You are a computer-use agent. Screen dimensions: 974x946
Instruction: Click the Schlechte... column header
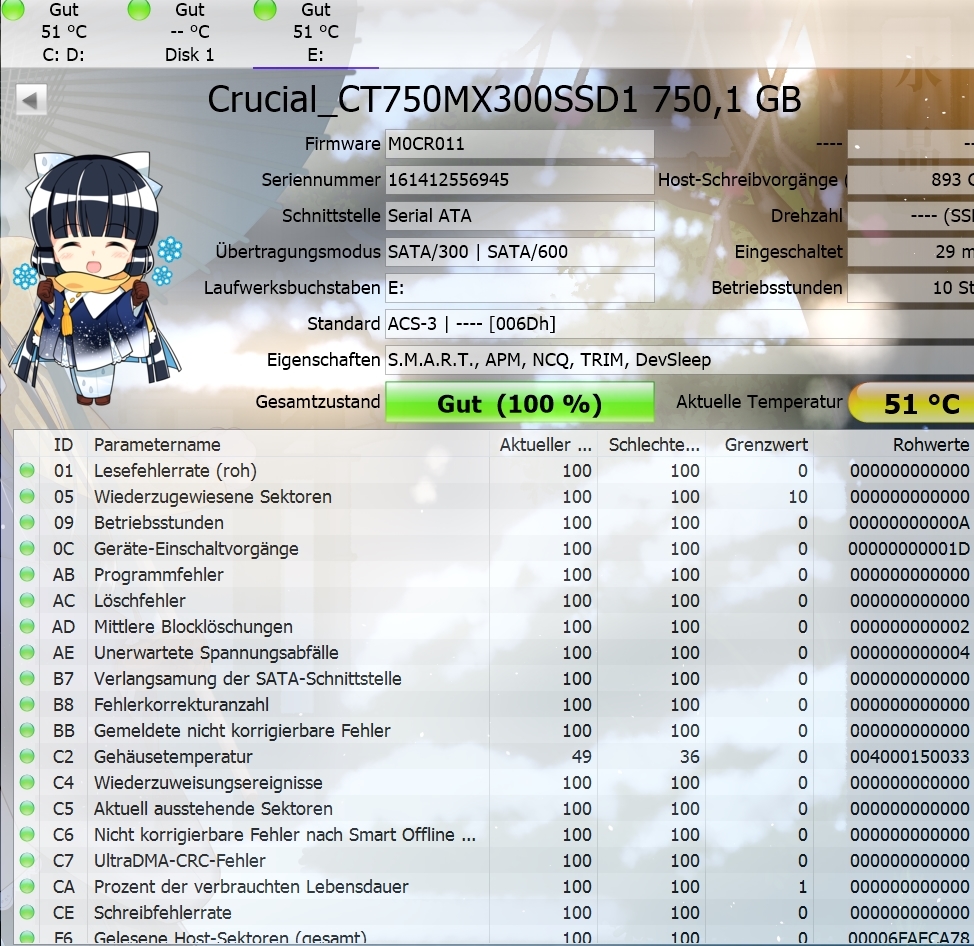click(x=652, y=445)
